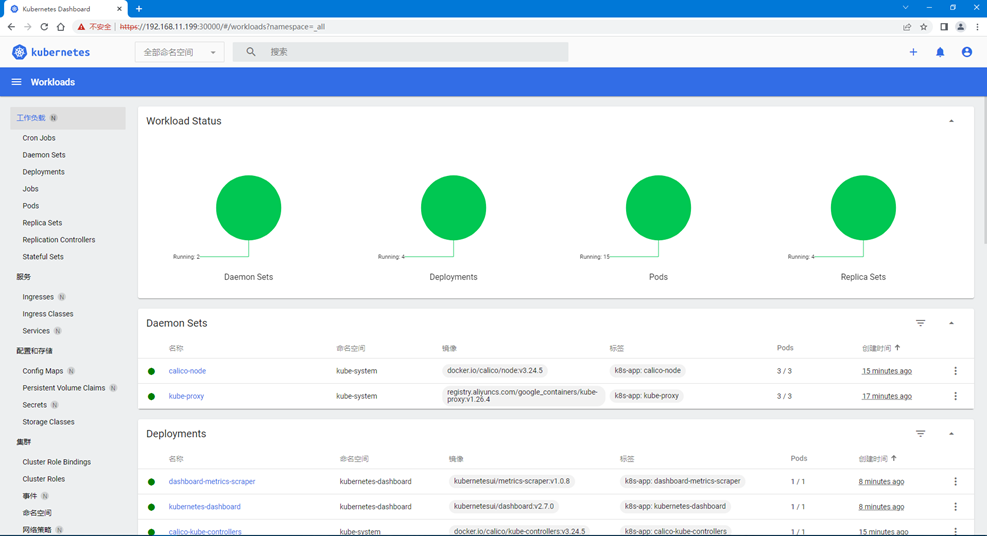Bookmark this page with star icon

(923, 27)
